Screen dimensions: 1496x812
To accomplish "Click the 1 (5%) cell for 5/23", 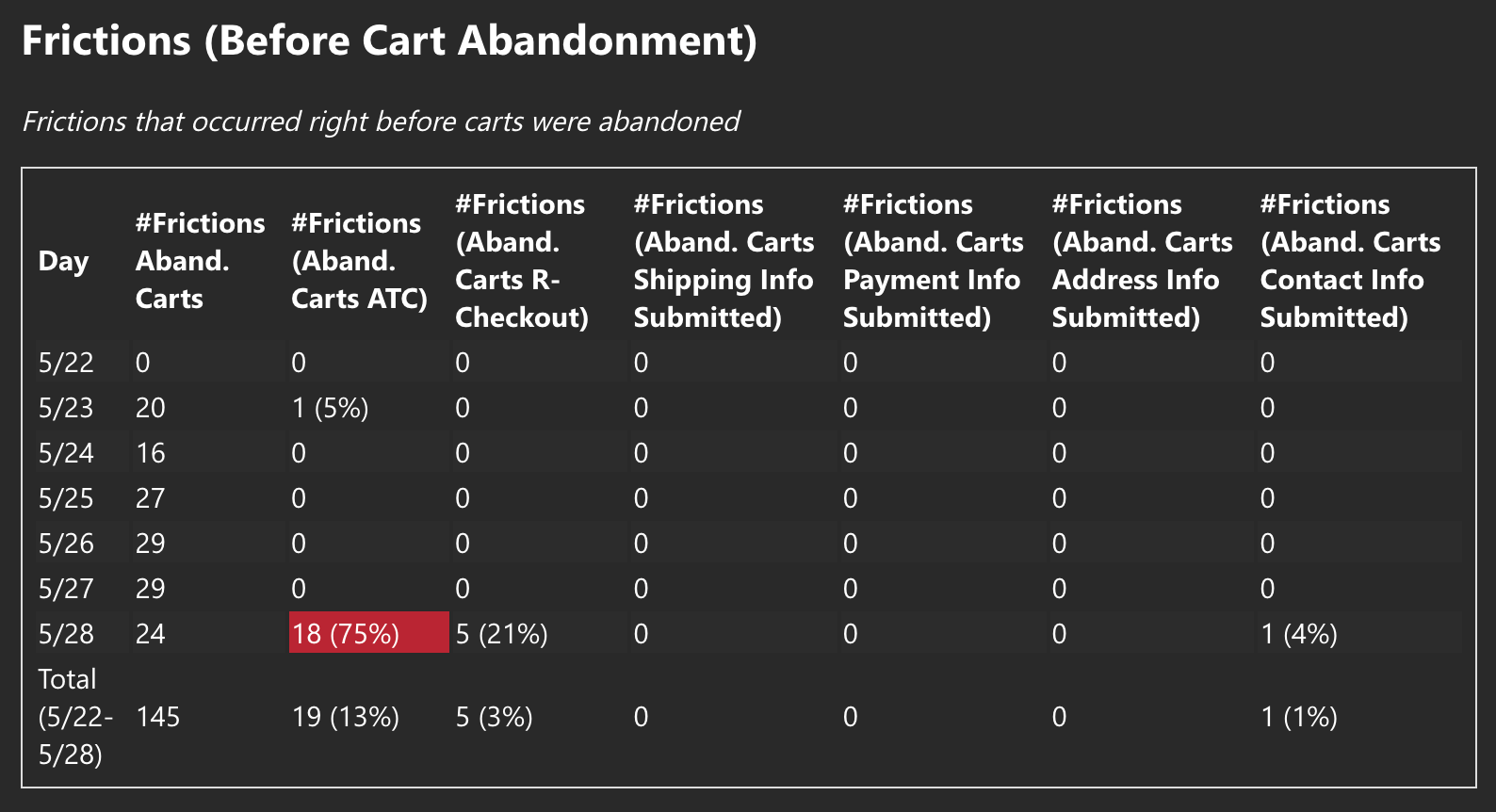I will pos(330,408).
